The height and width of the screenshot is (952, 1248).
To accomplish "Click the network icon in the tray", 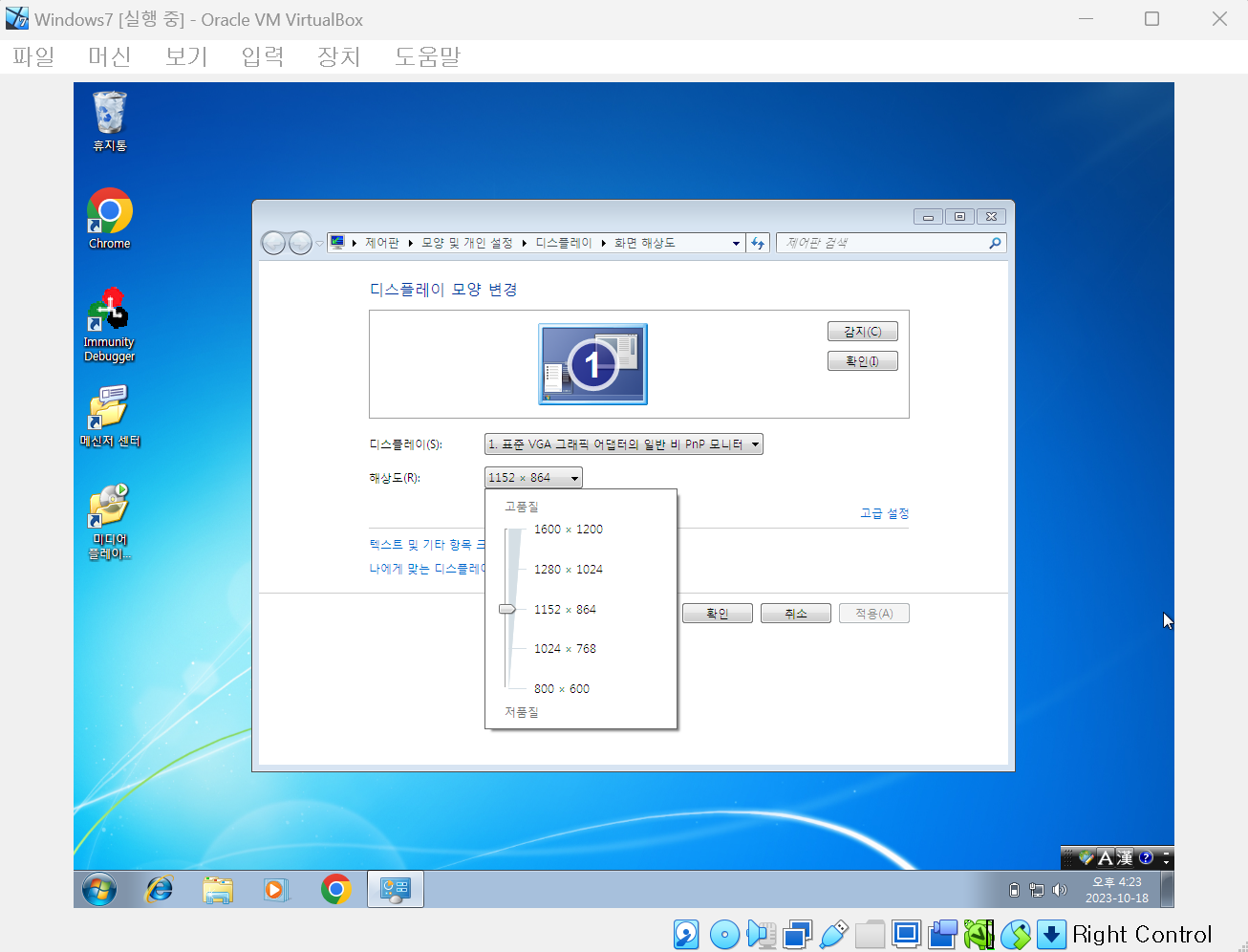I will pos(1037,890).
